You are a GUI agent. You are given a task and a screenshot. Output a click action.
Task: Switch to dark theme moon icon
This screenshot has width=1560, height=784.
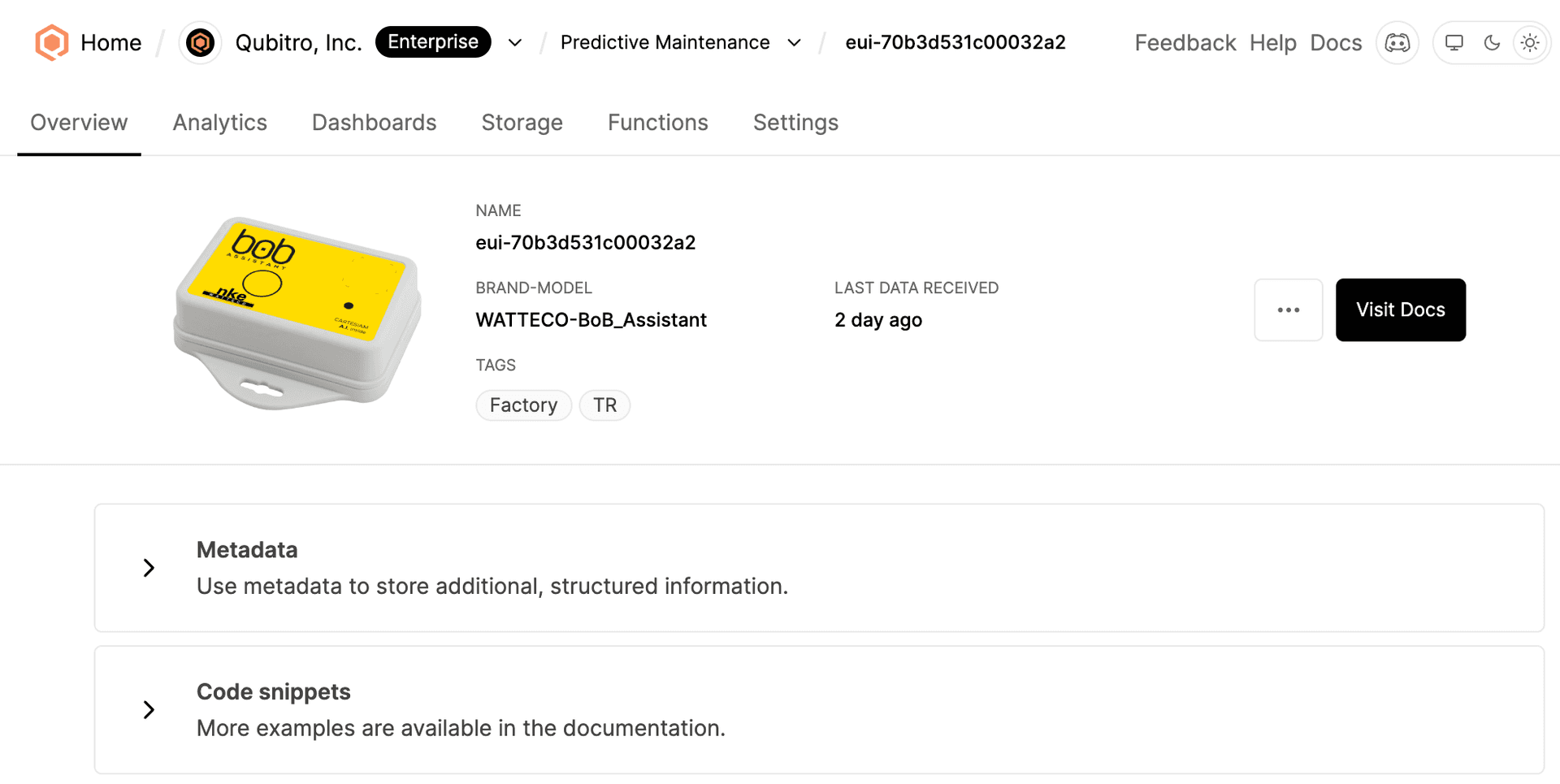pyautogui.click(x=1492, y=42)
